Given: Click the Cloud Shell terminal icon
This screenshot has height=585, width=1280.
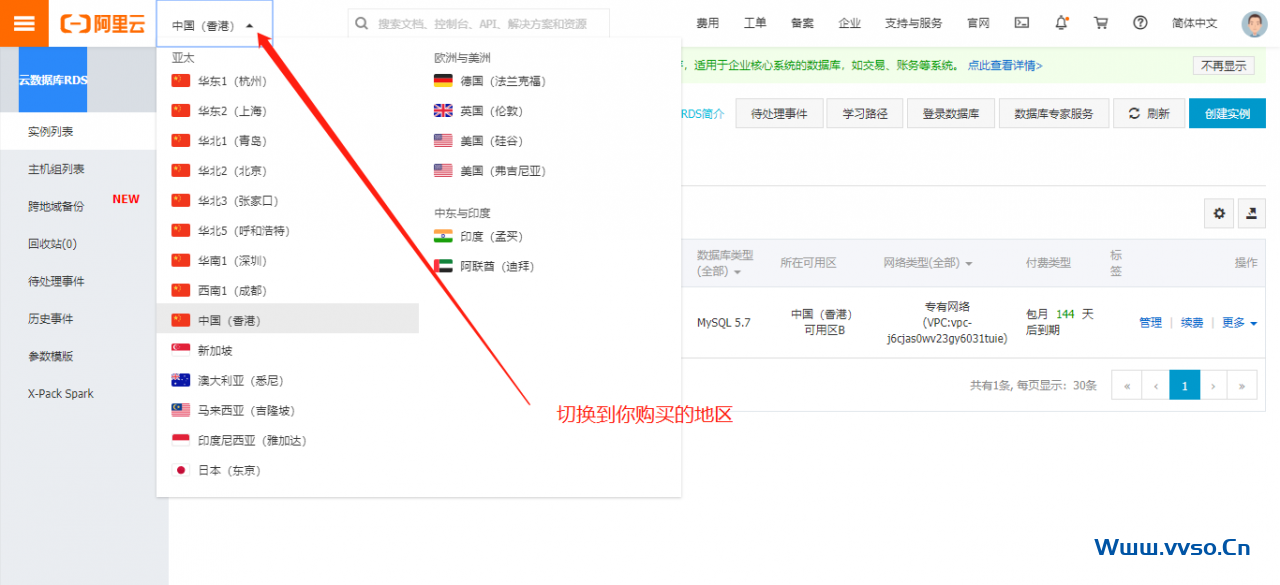Looking at the screenshot, I should (1021, 23).
